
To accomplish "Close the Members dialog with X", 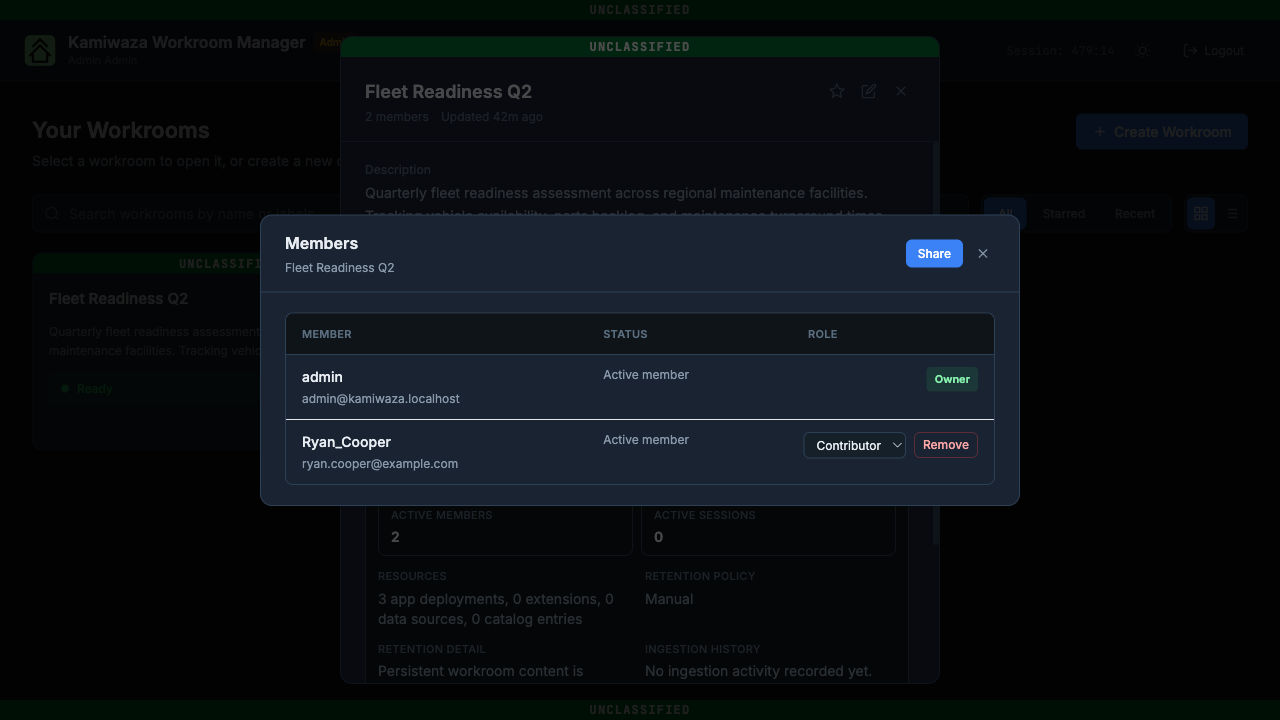I will click(x=983, y=254).
